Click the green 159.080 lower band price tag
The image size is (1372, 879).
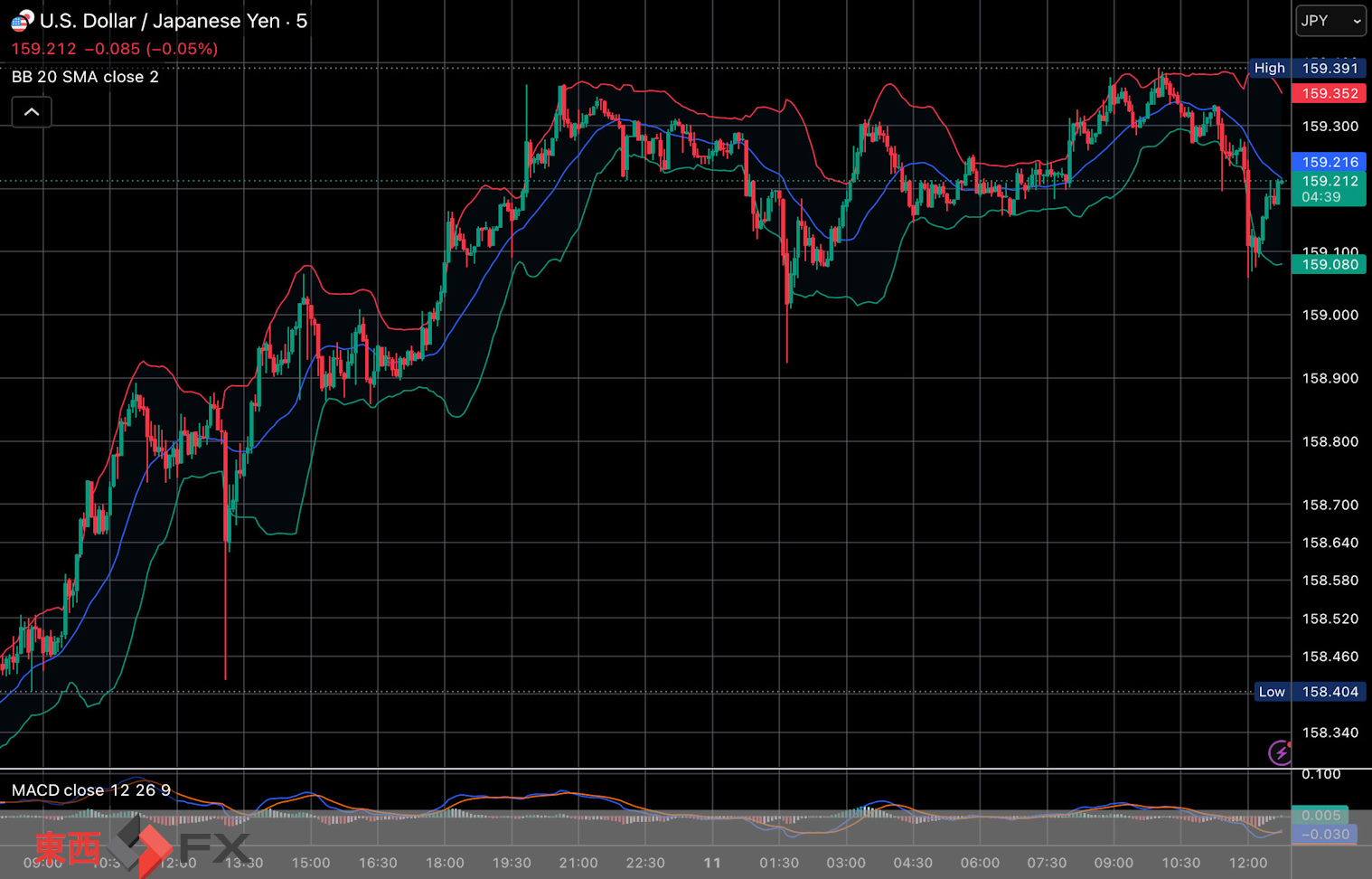click(1329, 264)
